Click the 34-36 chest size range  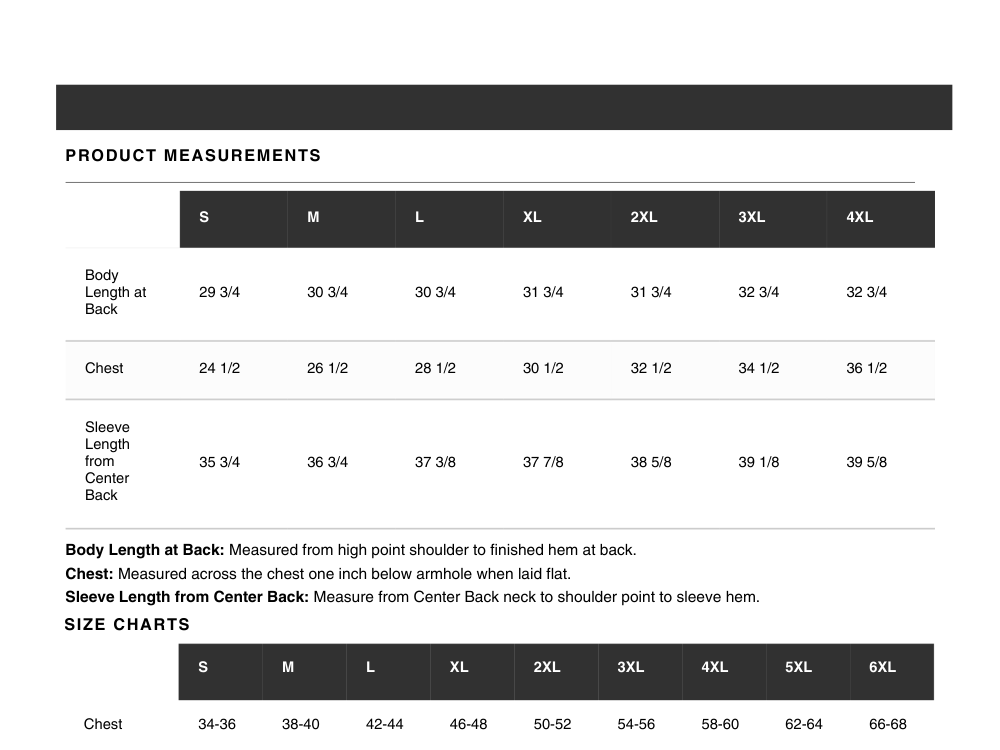[217, 724]
